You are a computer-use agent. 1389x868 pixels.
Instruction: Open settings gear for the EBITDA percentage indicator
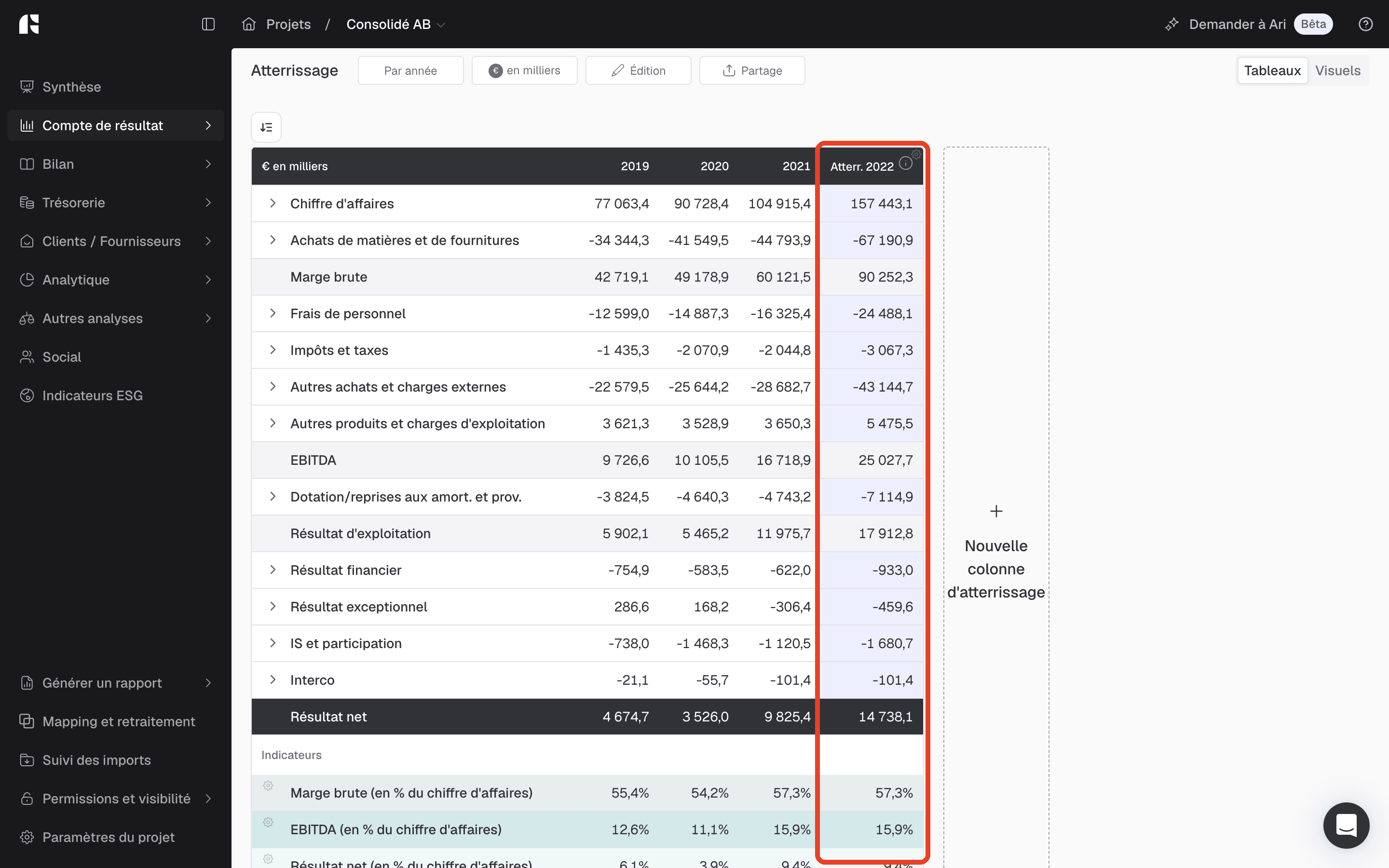click(x=268, y=822)
